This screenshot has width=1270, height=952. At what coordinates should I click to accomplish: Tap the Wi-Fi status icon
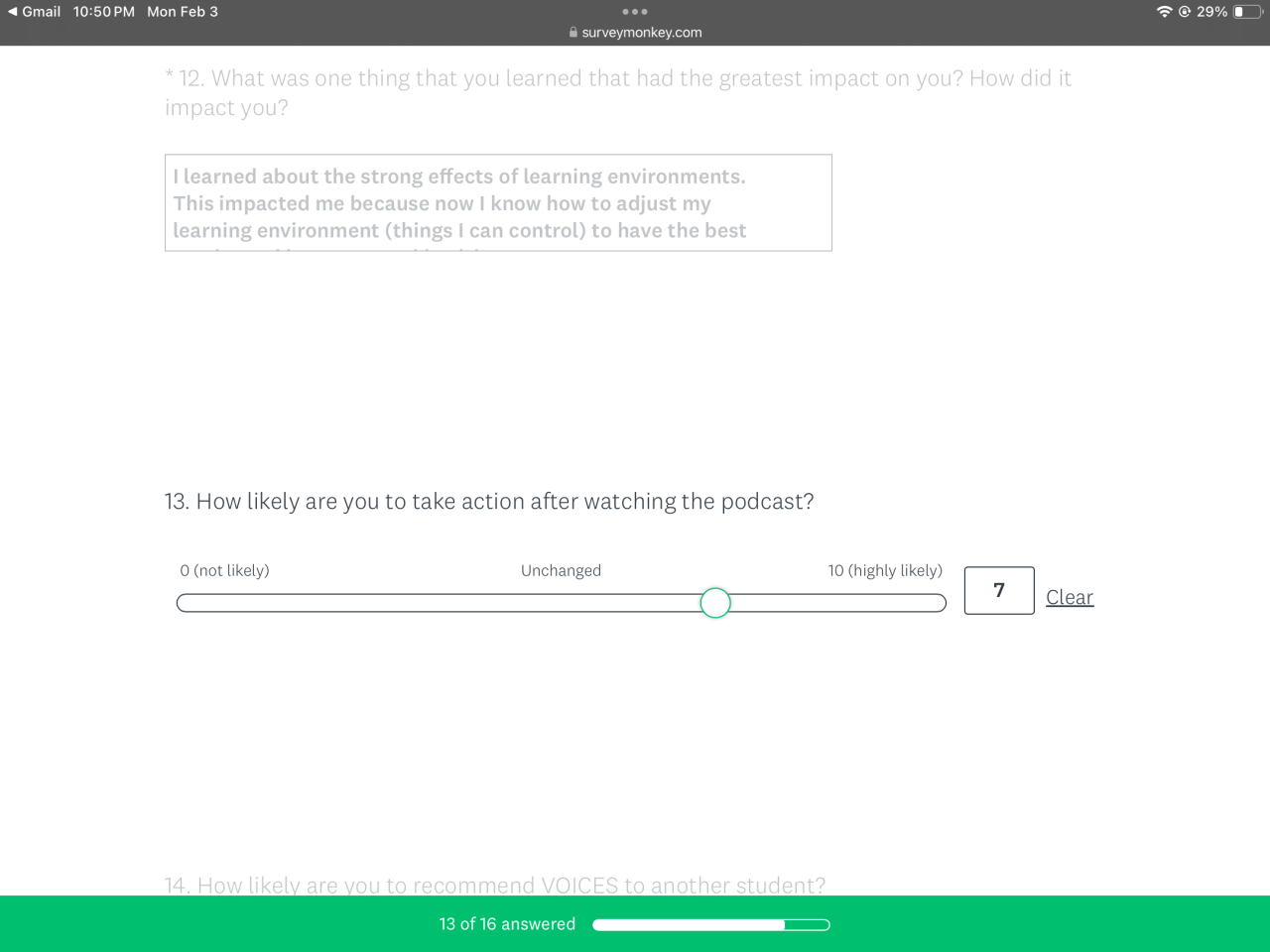pos(1164,12)
